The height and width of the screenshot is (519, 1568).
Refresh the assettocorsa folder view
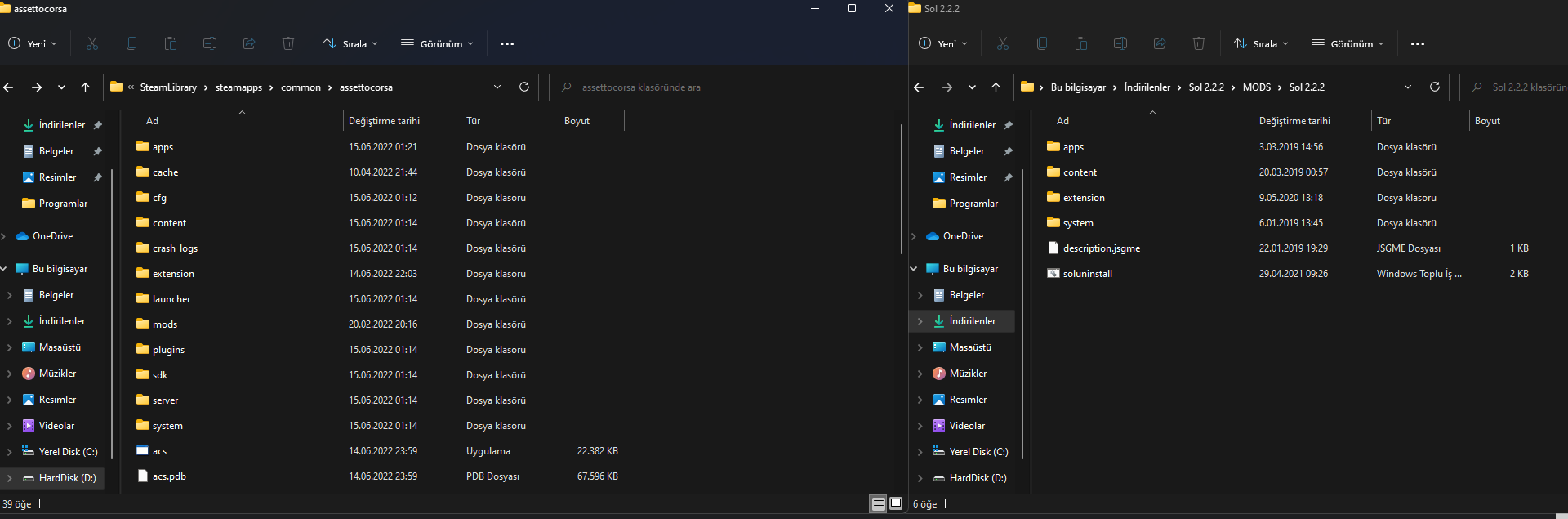coord(524,87)
